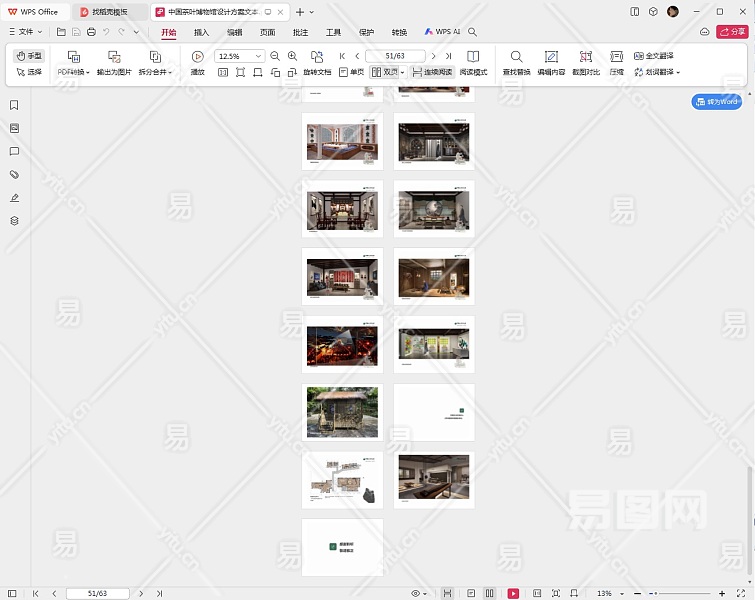Image resolution: width=755 pixels, height=600 pixels.
Task: Click the 播放 slideshow play icon
Action: click(197, 57)
